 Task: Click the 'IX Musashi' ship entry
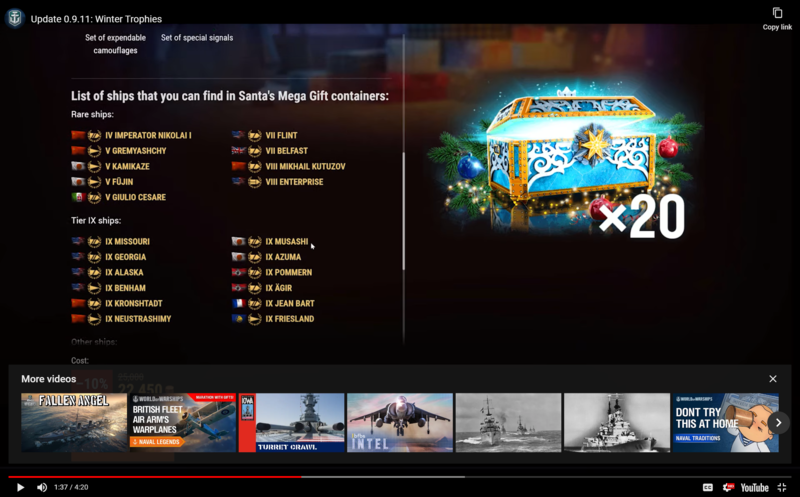[x=270, y=241]
